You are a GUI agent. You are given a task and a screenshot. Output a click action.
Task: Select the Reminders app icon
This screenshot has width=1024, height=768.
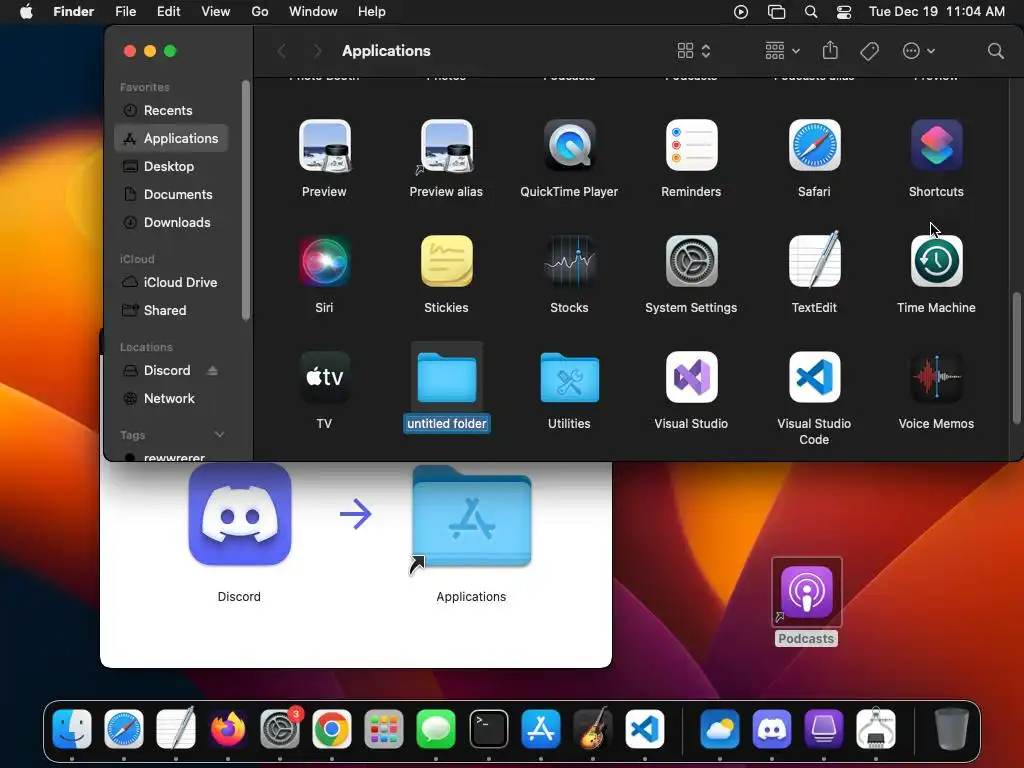pyautogui.click(x=692, y=146)
